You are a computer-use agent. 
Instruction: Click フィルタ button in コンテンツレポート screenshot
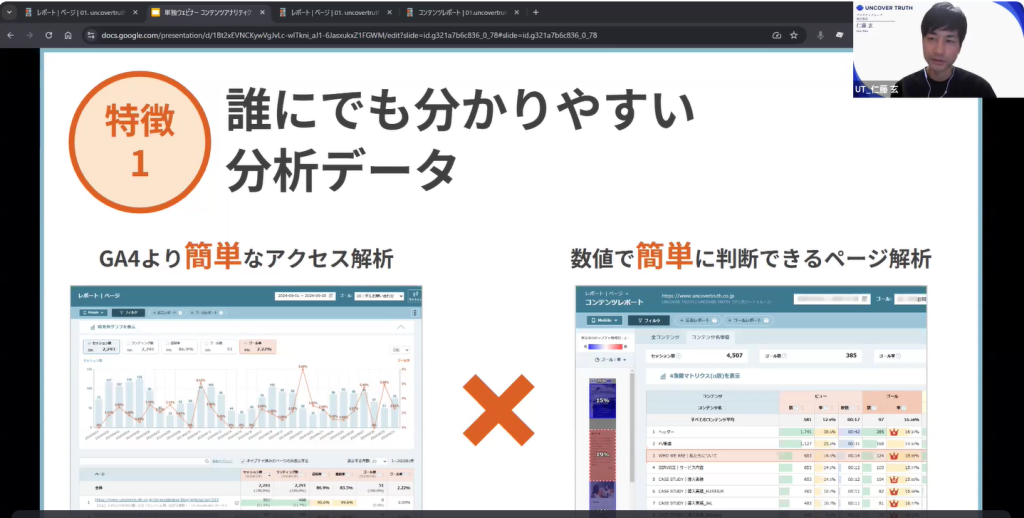(x=648, y=321)
